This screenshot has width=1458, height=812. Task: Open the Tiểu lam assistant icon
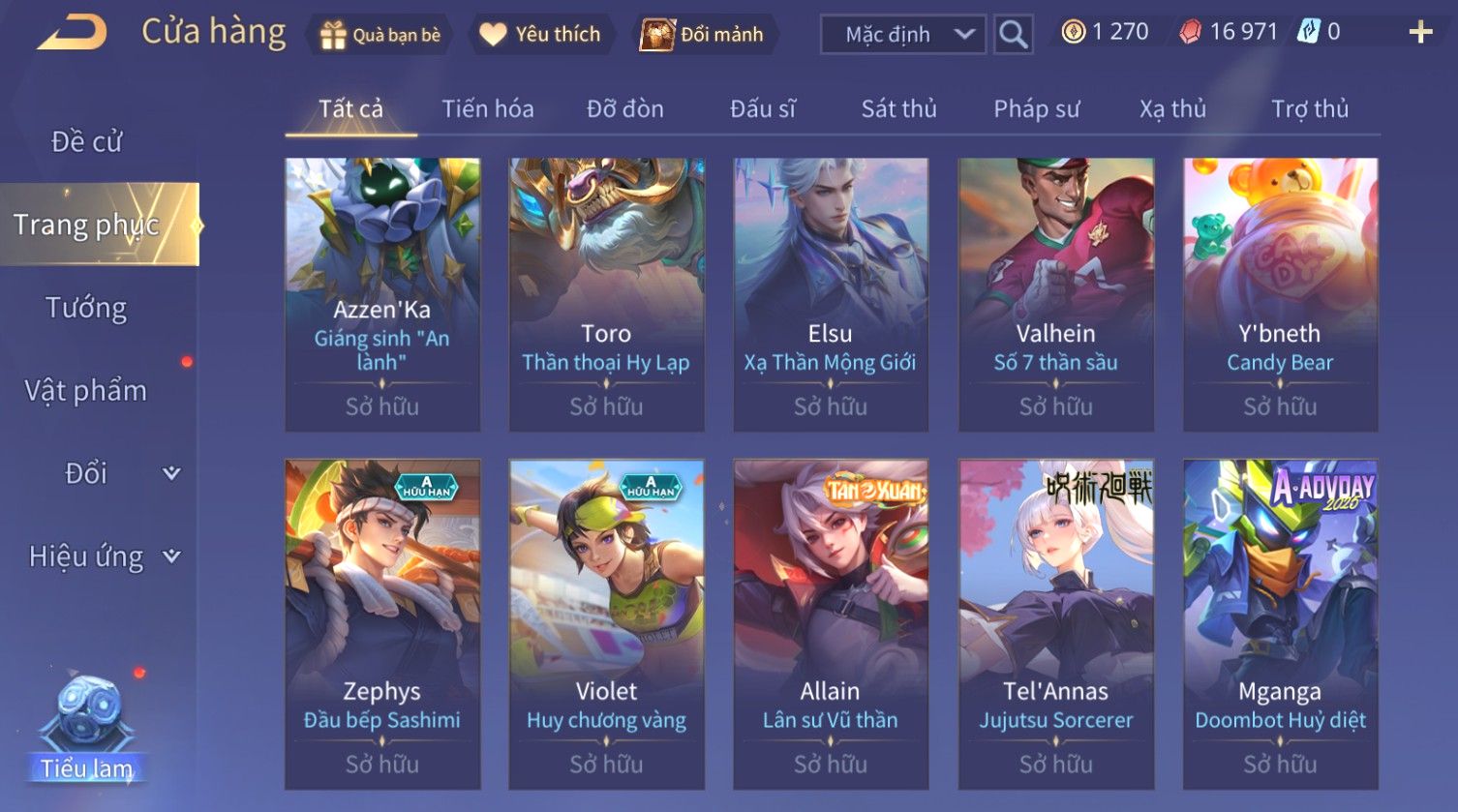(86, 726)
